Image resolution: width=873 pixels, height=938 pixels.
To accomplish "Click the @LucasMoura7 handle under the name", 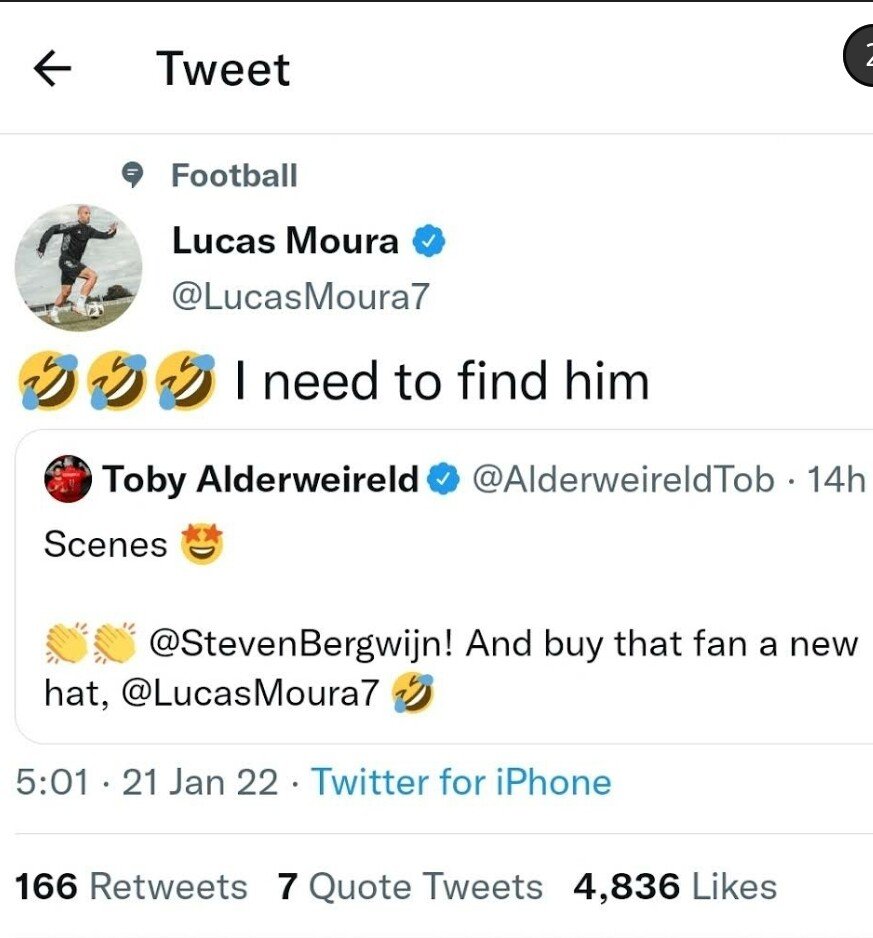I will click(x=300, y=297).
